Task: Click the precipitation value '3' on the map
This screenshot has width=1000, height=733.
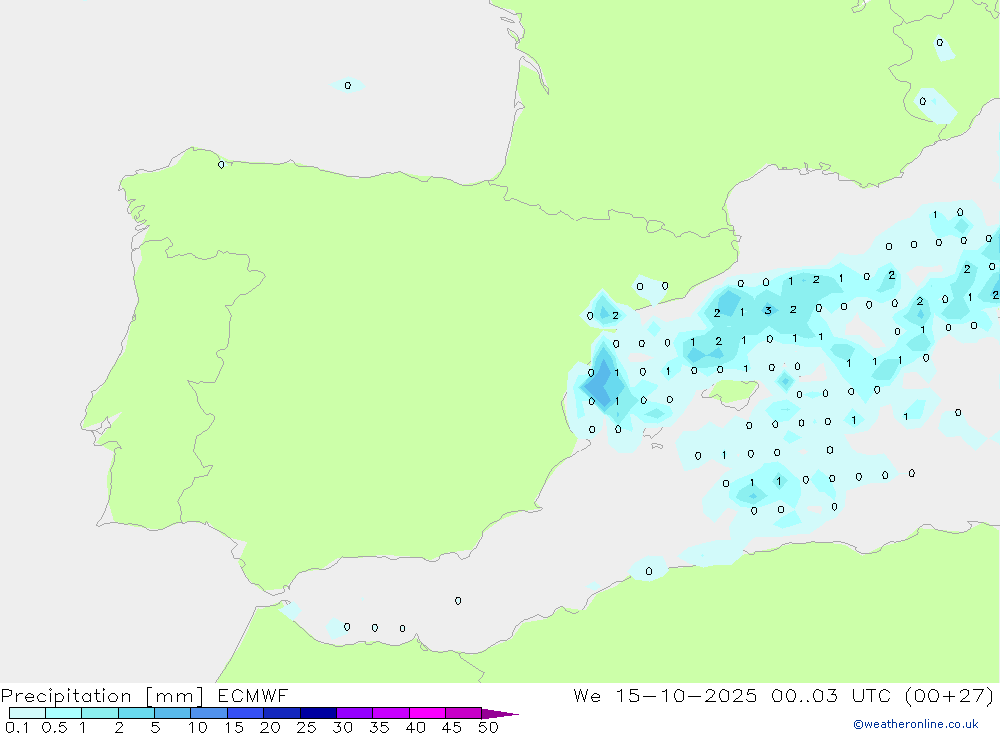Action: (768, 311)
